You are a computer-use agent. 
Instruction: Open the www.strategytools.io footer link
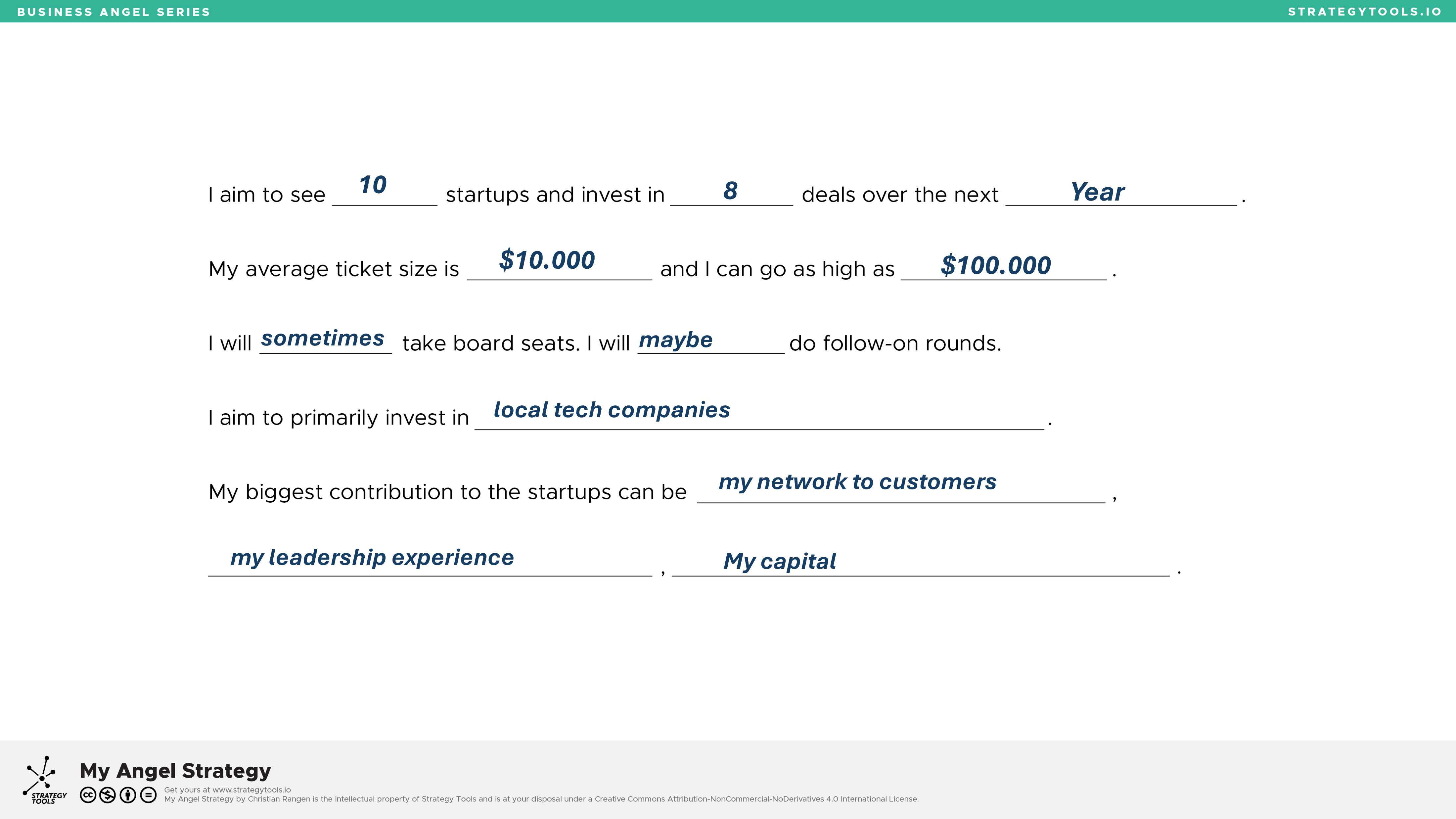pyautogui.click(x=251, y=790)
